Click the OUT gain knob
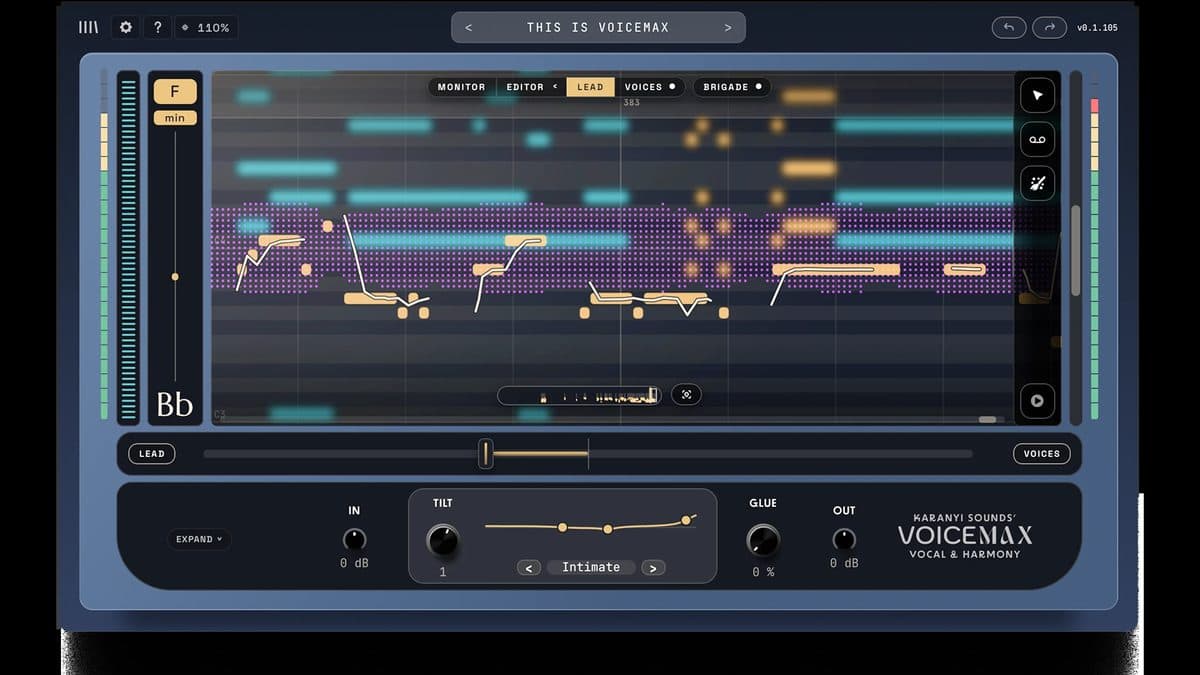This screenshot has height=675, width=1200. point(844,540)
